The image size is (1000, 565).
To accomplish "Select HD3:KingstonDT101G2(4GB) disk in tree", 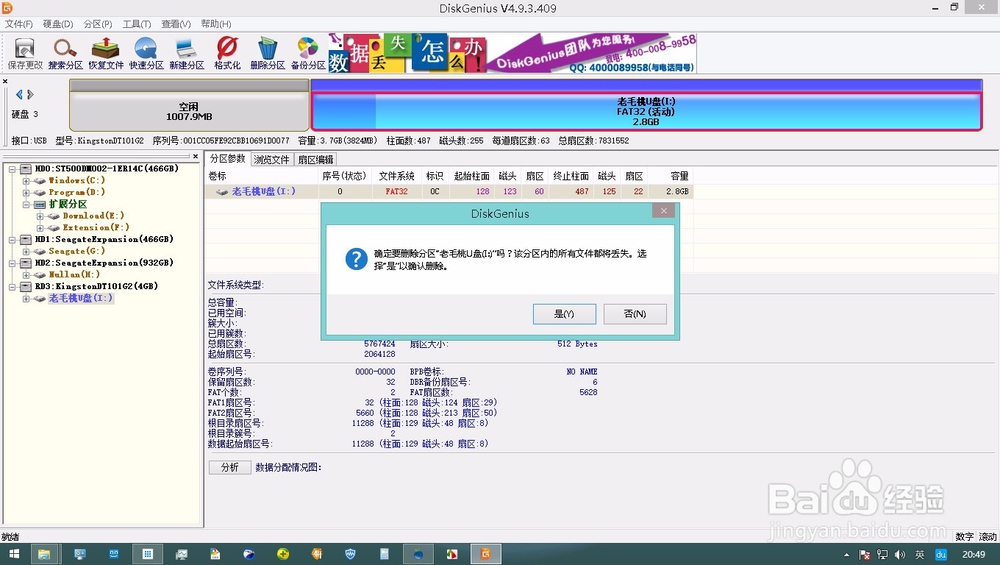I will pos(96,286).
